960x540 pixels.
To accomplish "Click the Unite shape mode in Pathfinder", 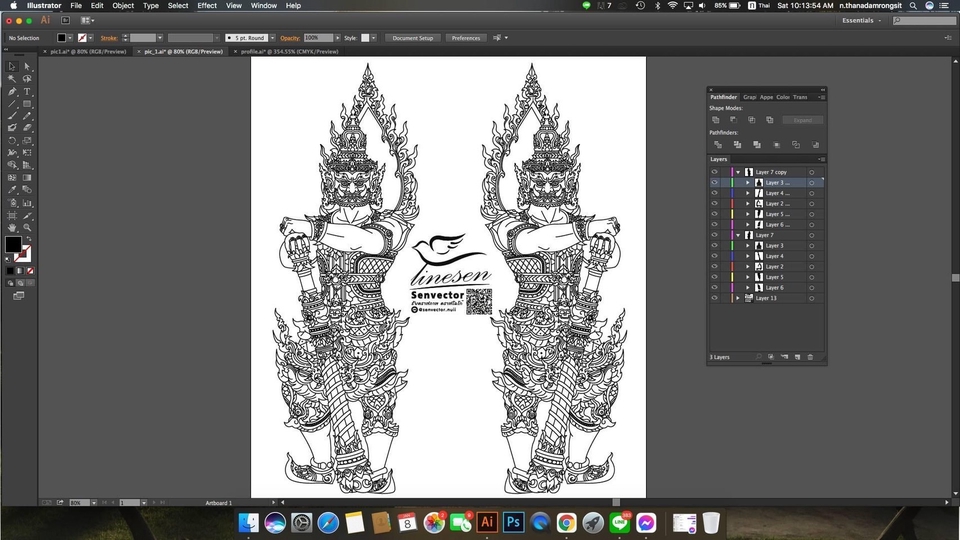I will pyautogui.click(x=716, y=120).
